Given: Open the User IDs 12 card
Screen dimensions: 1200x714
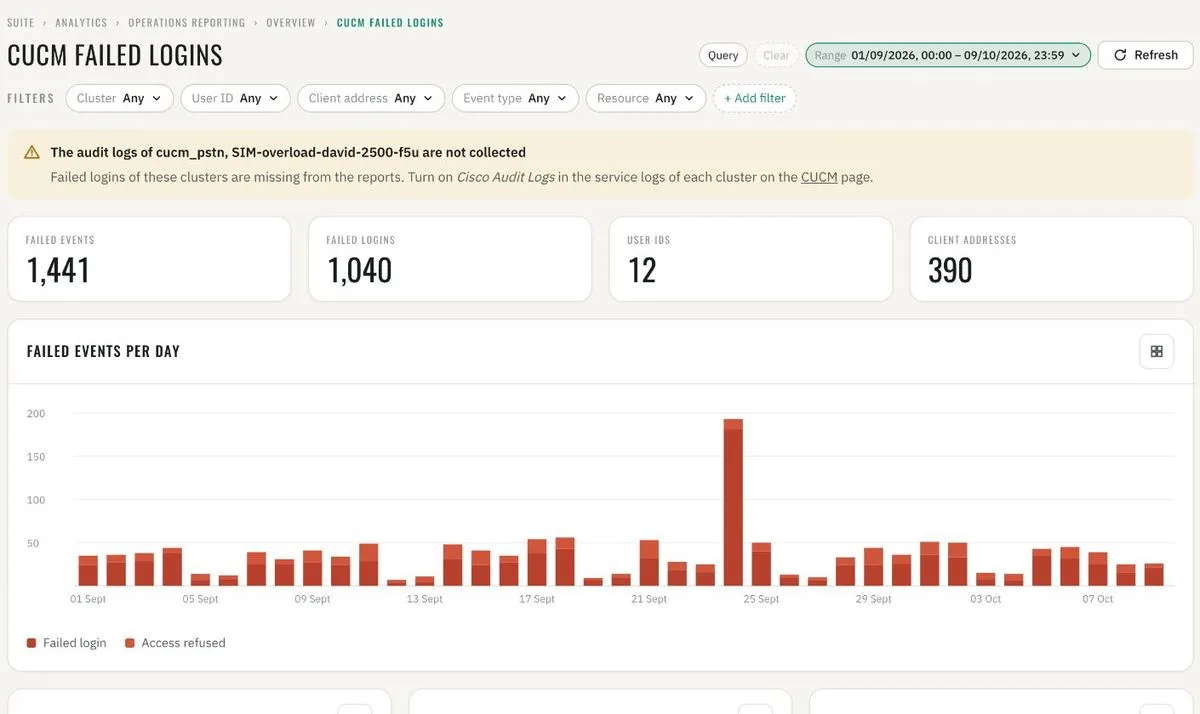Looking at the screenshot, I should 751,259.
